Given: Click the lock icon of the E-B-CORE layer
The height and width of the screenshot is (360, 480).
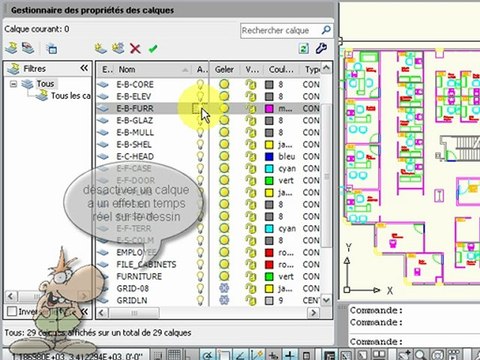Looking at the screenshot, I should (x=251, y=84).
